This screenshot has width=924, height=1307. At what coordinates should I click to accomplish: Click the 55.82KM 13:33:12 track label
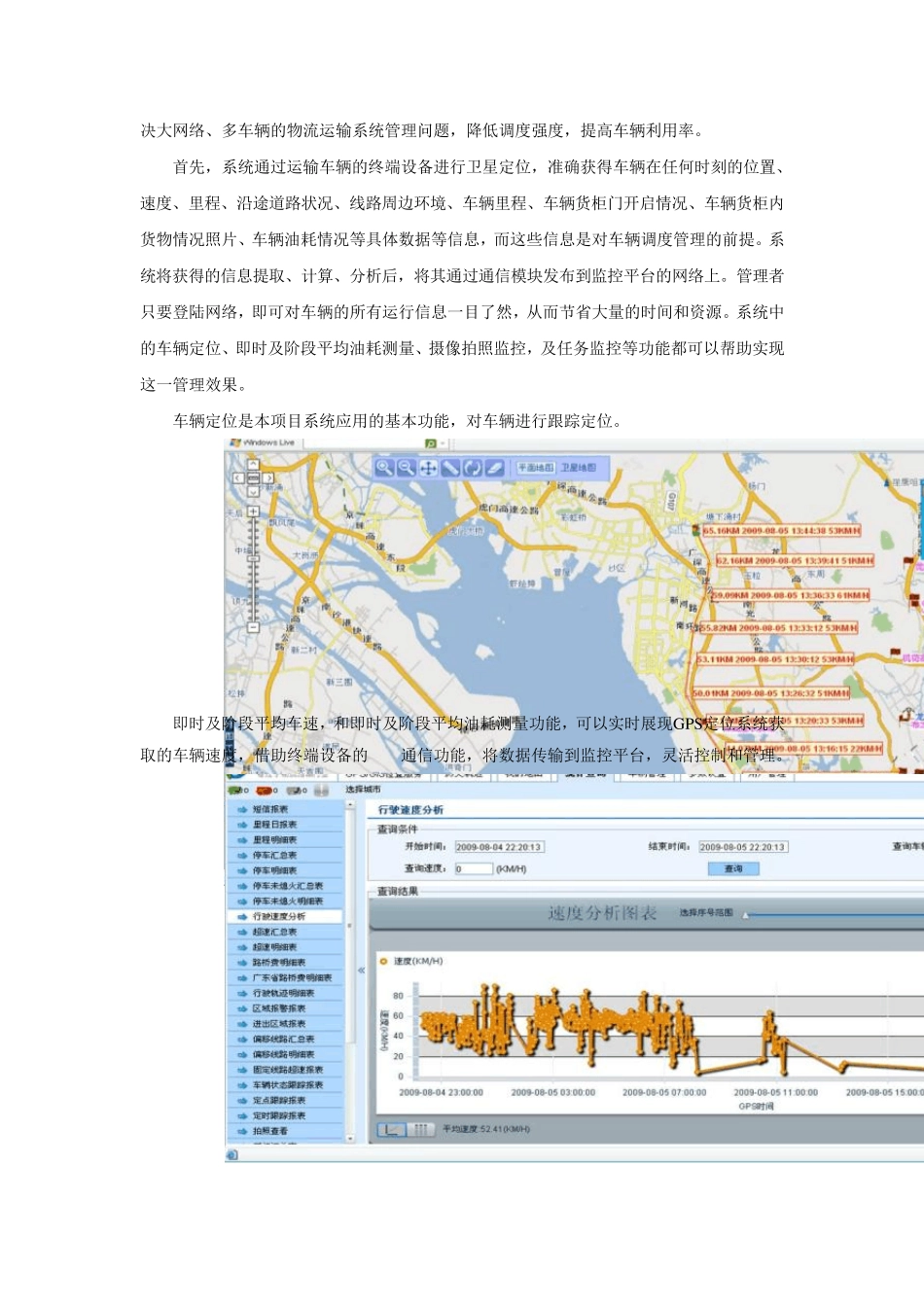780,628
